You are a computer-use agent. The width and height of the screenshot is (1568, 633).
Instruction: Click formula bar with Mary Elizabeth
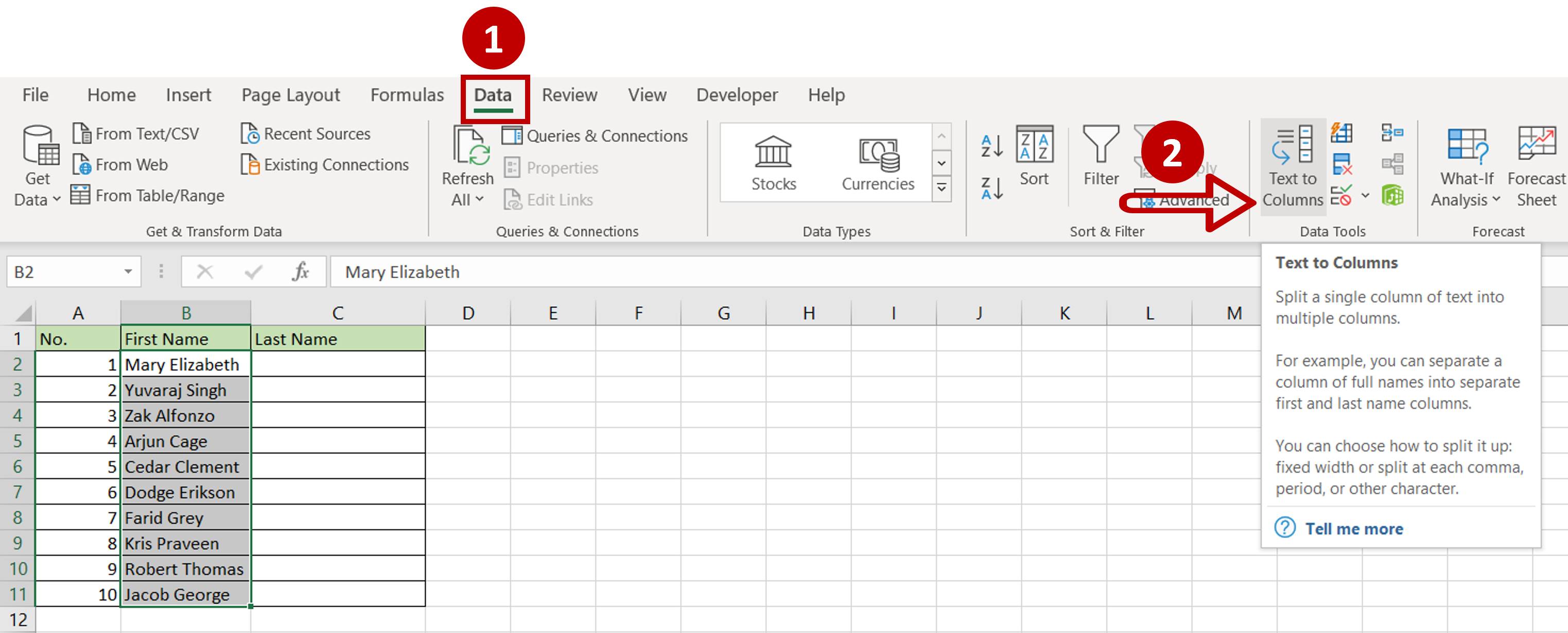coord(794,272)
